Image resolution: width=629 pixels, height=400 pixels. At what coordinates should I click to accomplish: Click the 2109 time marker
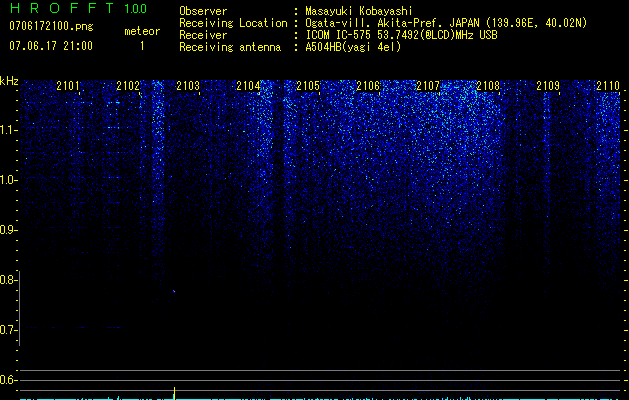pyautogui.click(x=548, y=86)
